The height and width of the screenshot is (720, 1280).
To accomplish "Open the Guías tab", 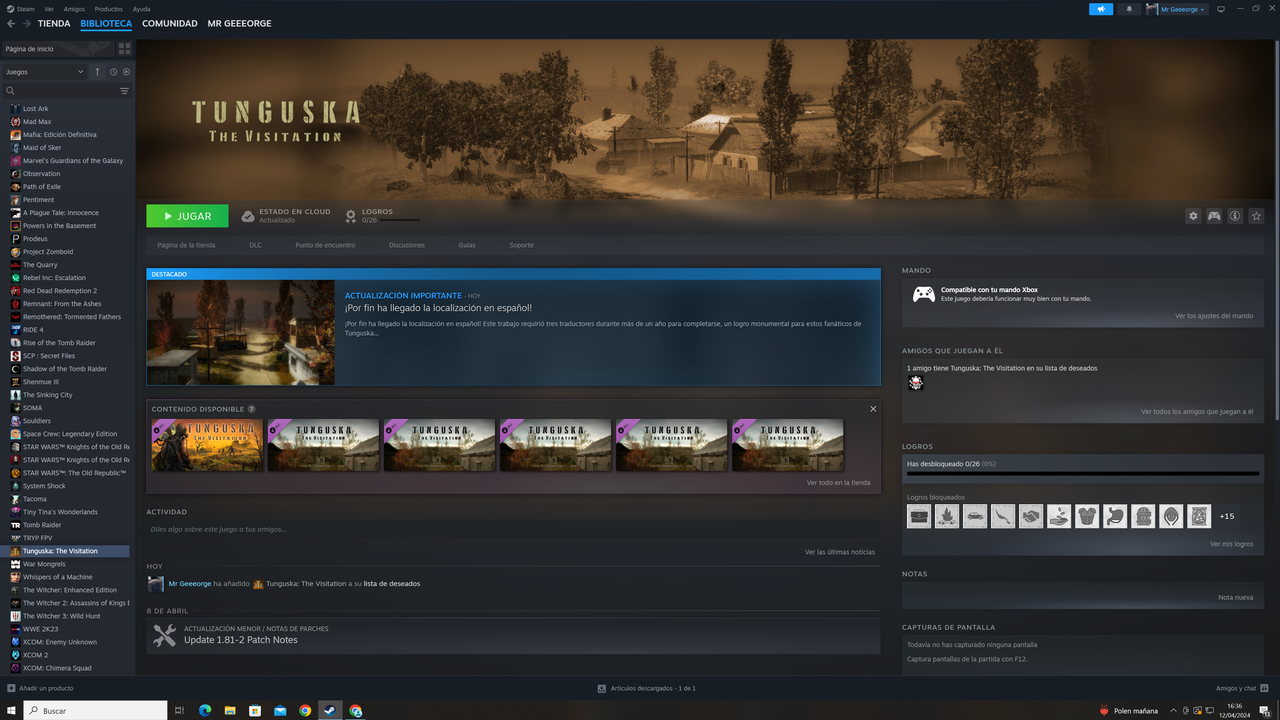I will 467,245.
